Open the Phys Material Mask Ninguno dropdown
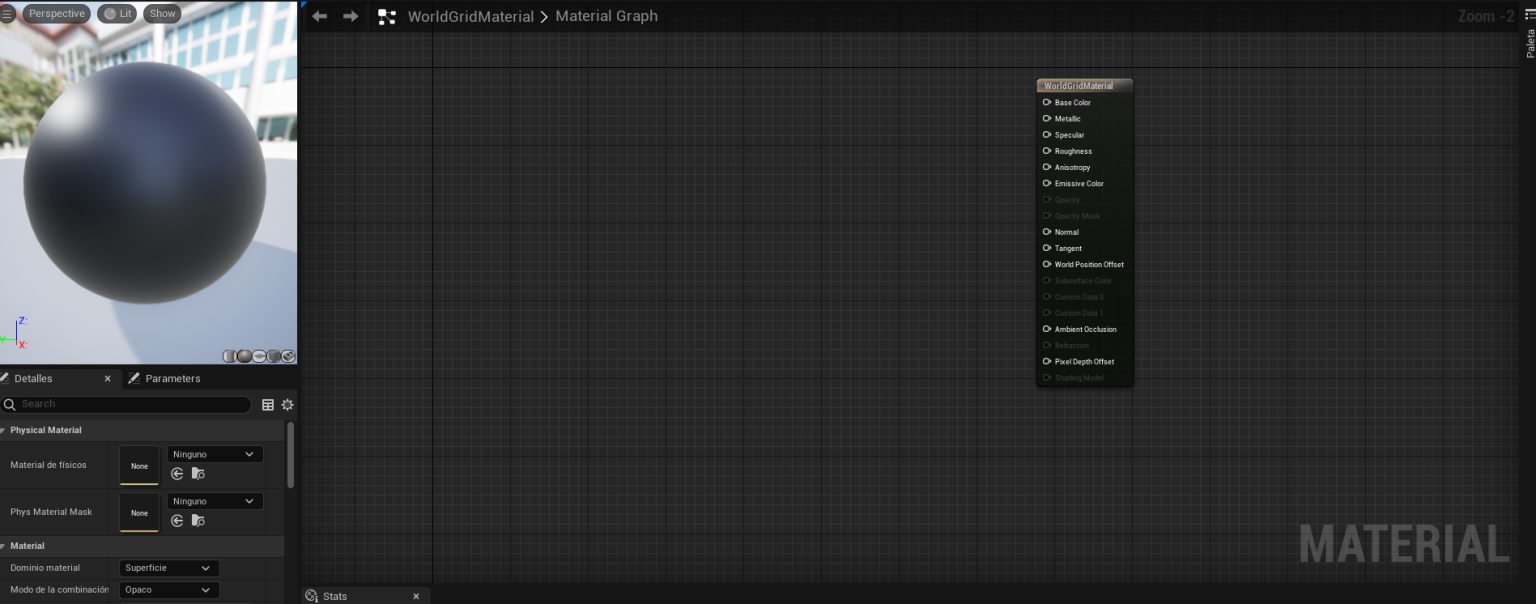Image resolution: width=1536 pixels, height=604 pixels. tap(215, 501)
